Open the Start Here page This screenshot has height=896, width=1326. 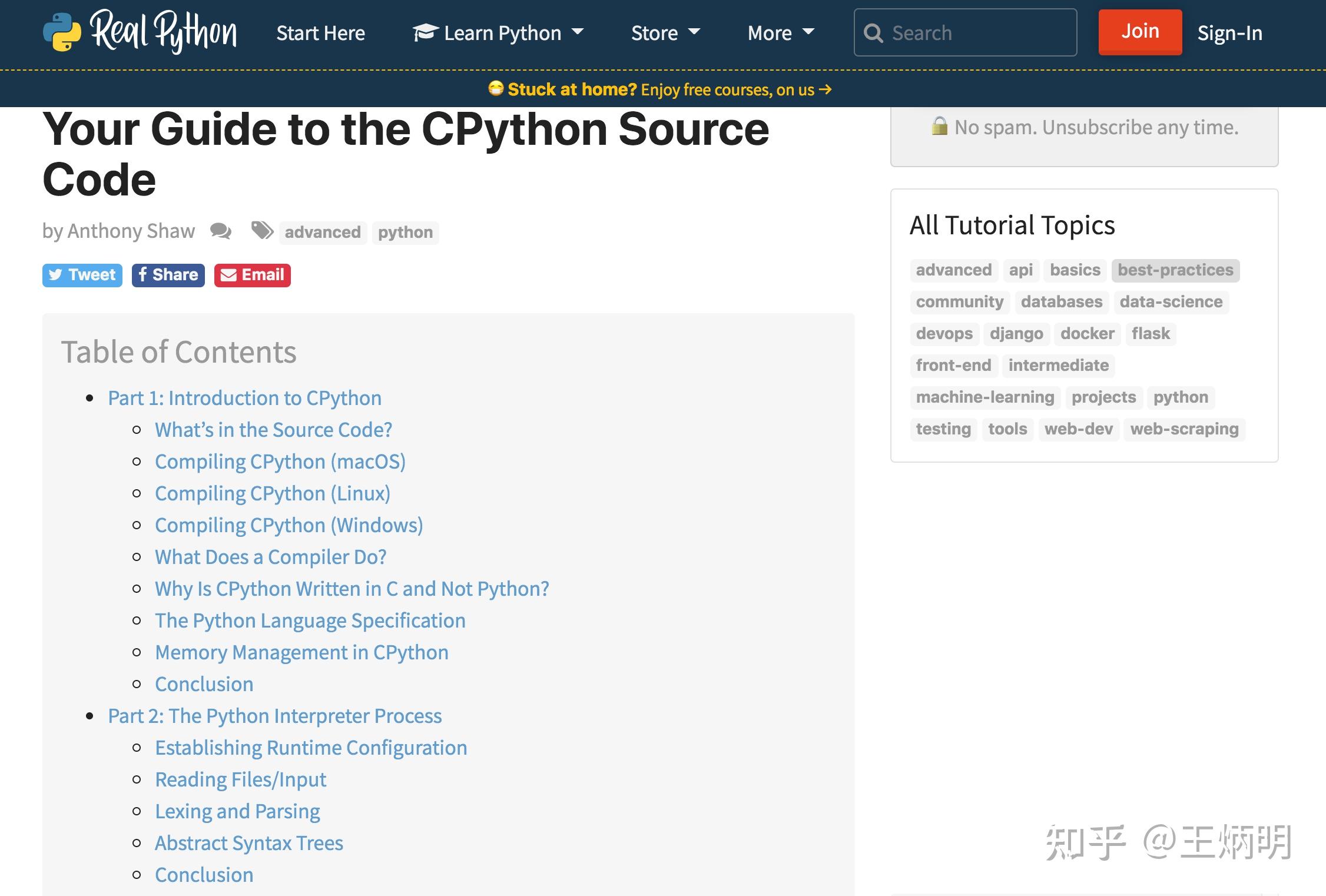[x=321, y=33]
